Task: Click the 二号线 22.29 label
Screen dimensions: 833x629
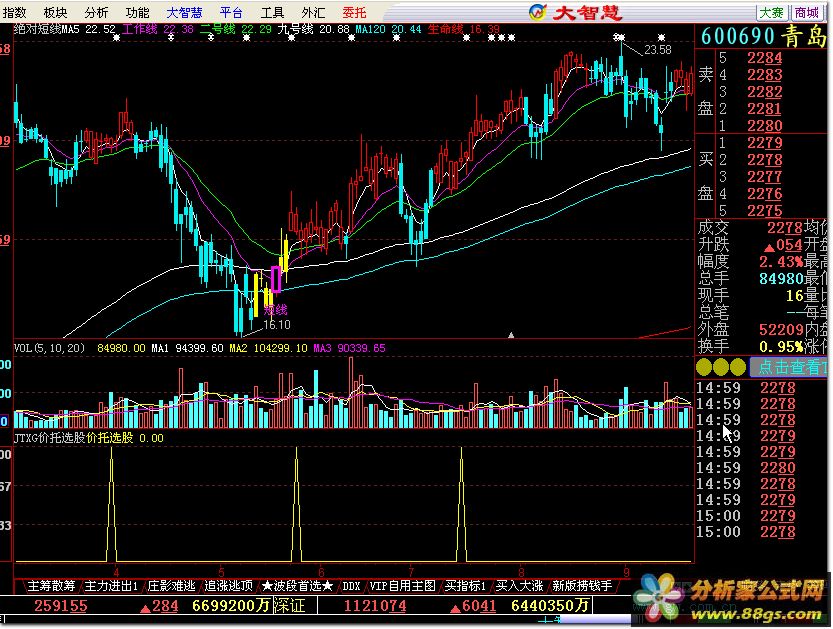Action: [235, 29]
